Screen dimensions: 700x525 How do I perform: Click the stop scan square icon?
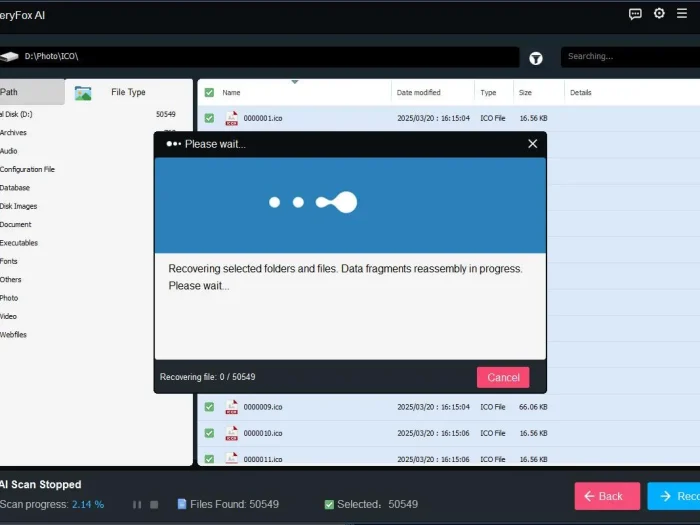(x=154, y=504)
